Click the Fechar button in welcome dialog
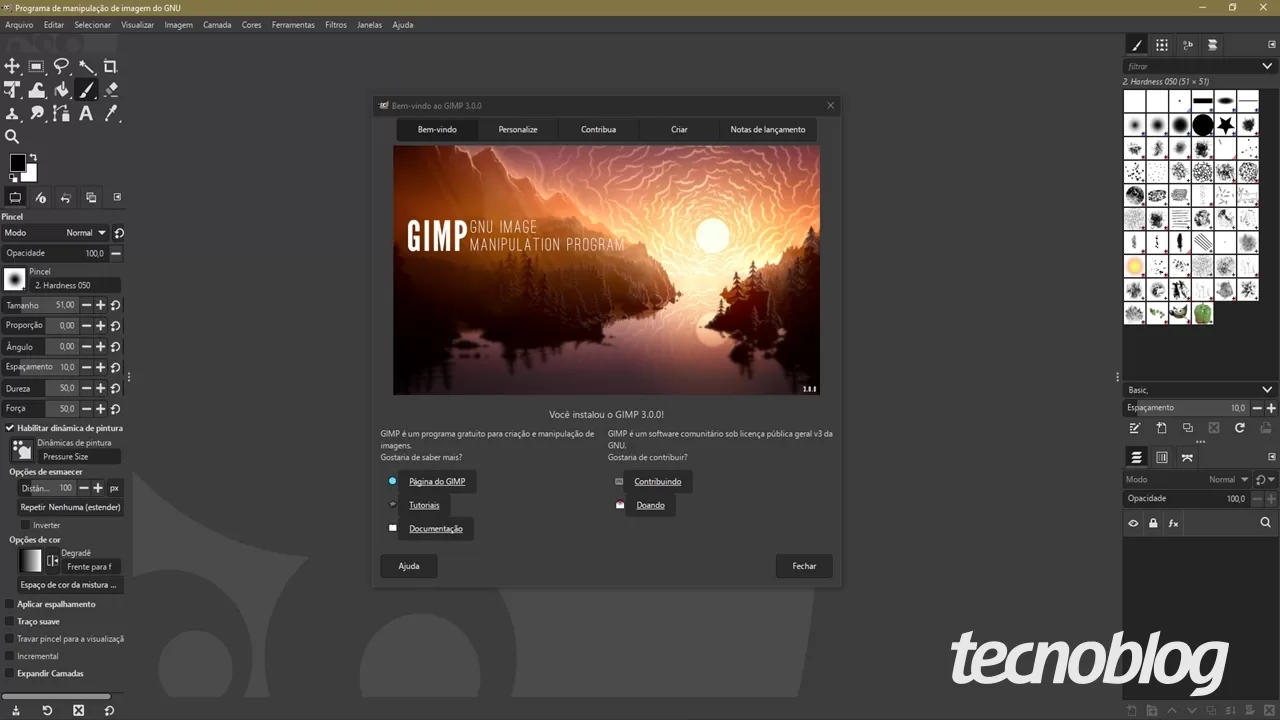The height and width of the screenshot is (720, 1280). pos(804,566)
